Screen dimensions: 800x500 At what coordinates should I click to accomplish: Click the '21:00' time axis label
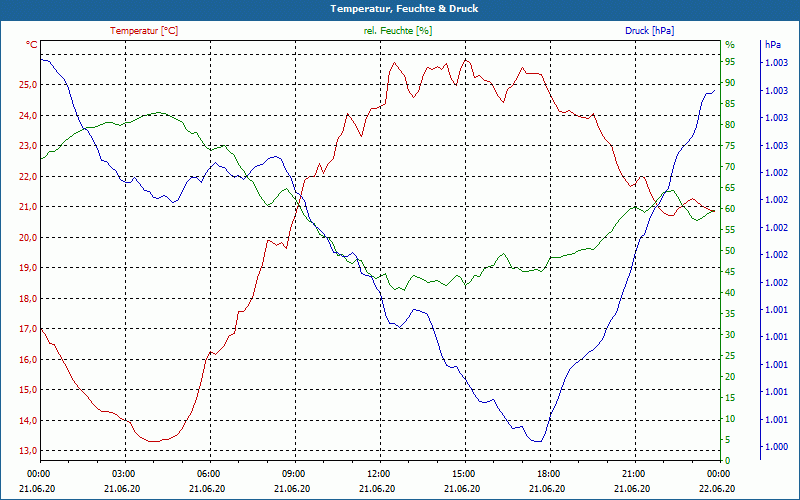[633, 473]
